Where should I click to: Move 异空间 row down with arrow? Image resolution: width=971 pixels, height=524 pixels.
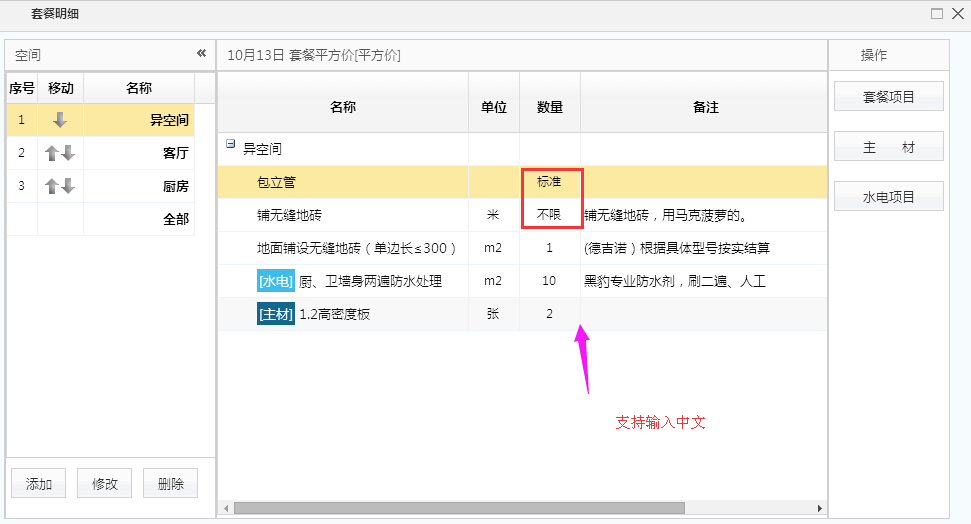60,120
